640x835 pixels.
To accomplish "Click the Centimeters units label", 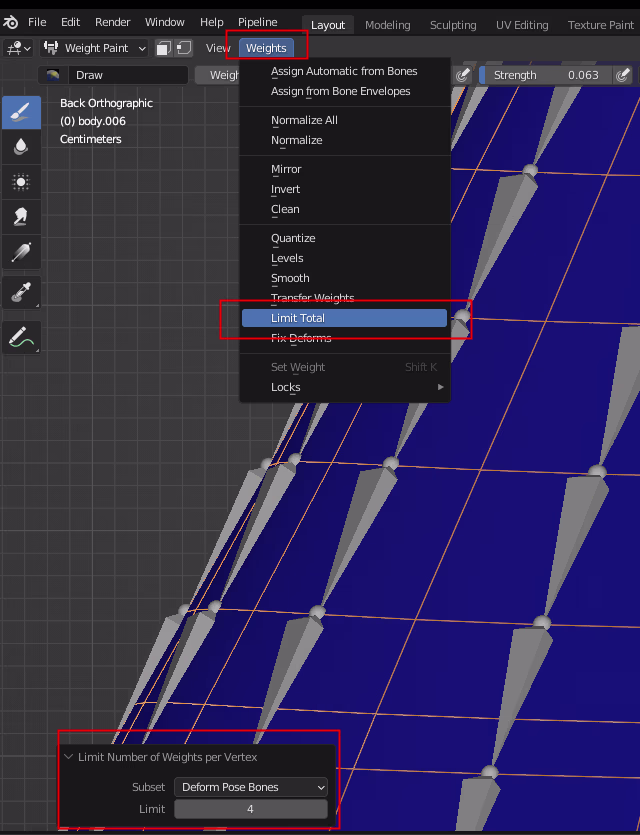I will coord(91,140).
